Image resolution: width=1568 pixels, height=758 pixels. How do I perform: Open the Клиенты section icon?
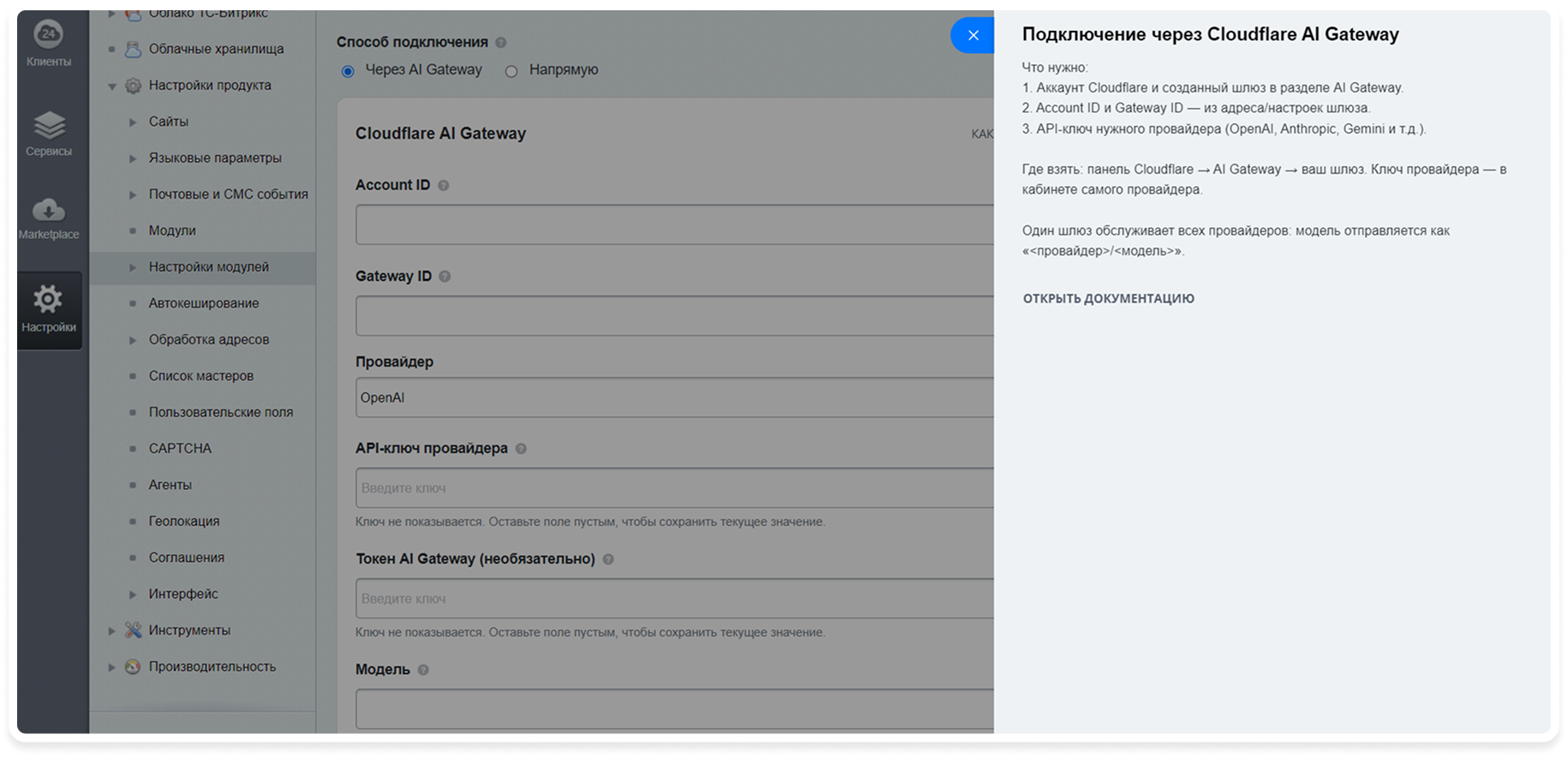49,34
